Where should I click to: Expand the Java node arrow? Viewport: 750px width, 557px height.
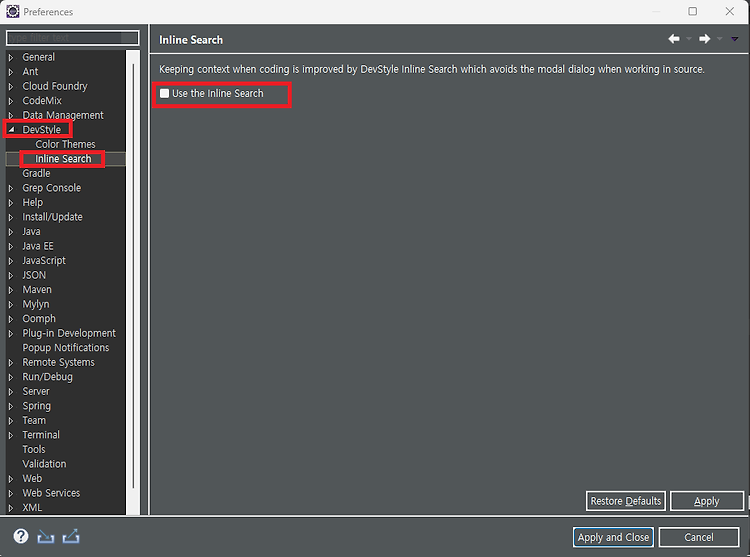pos(11,232)
